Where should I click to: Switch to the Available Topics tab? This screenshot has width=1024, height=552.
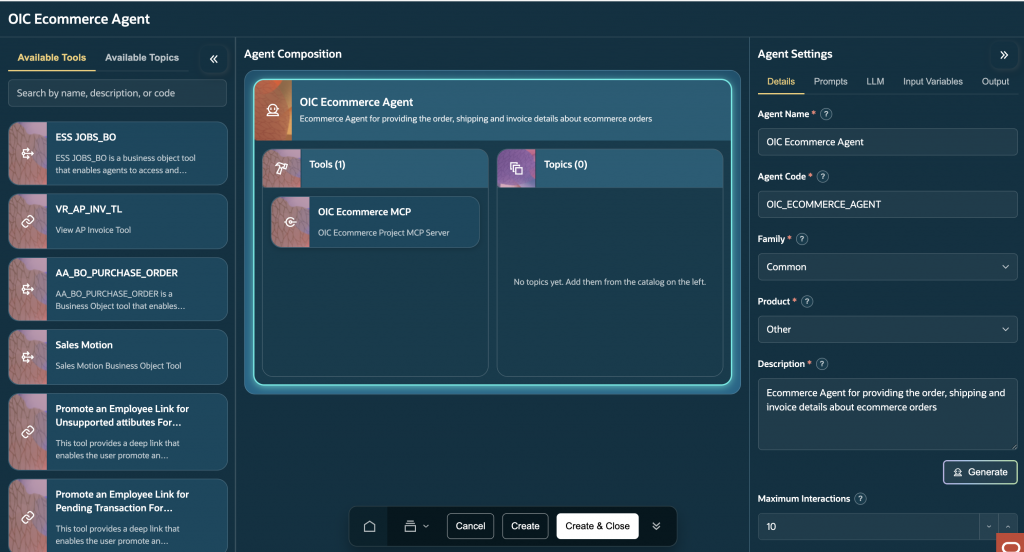point(142,57)
